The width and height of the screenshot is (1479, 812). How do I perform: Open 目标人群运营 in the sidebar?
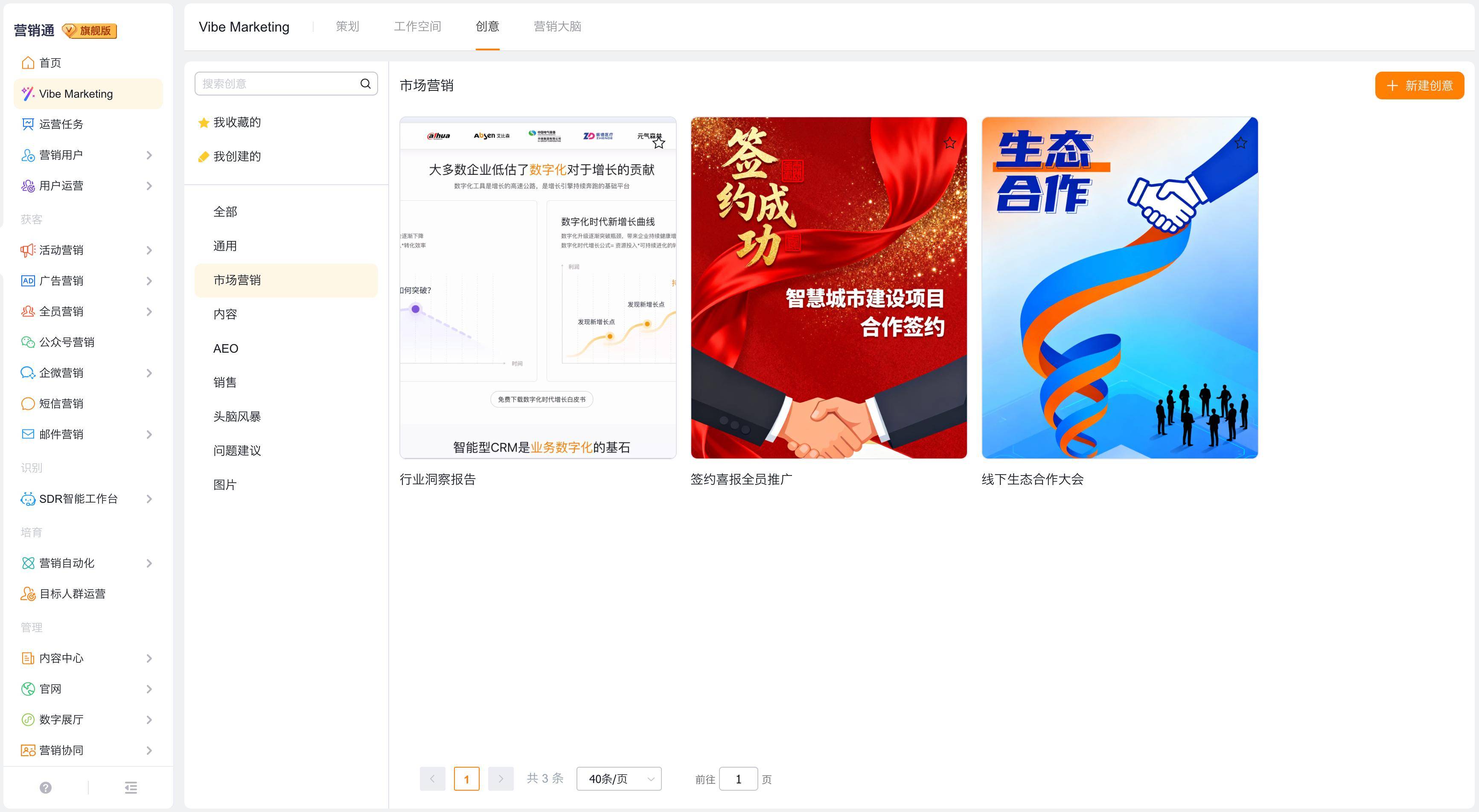pos(73,594)
